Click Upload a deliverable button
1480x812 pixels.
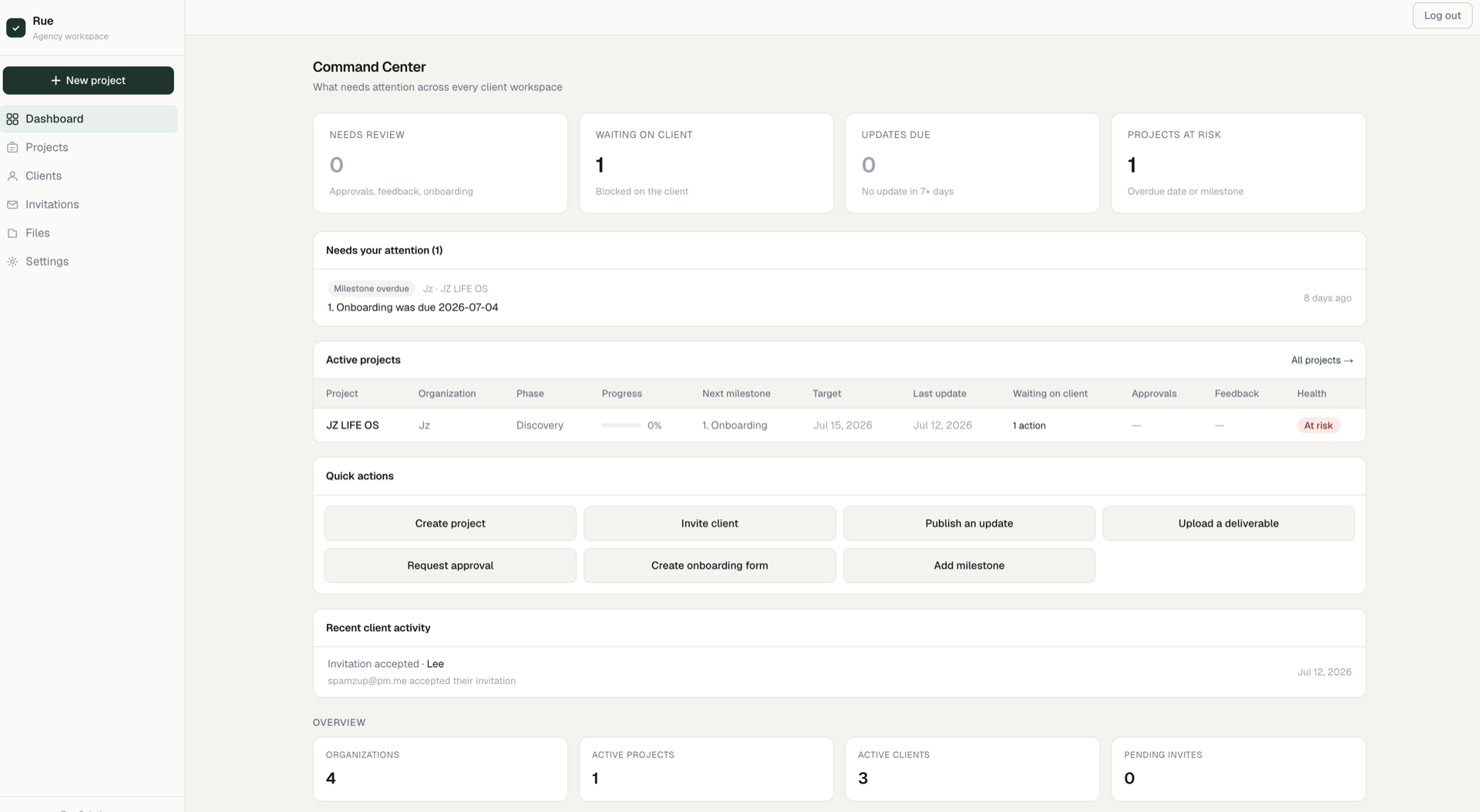[x=1228, y=523]
